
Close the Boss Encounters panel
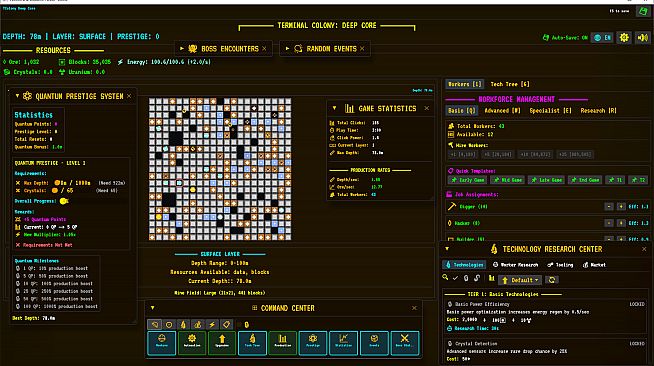[x=264, y=49]
